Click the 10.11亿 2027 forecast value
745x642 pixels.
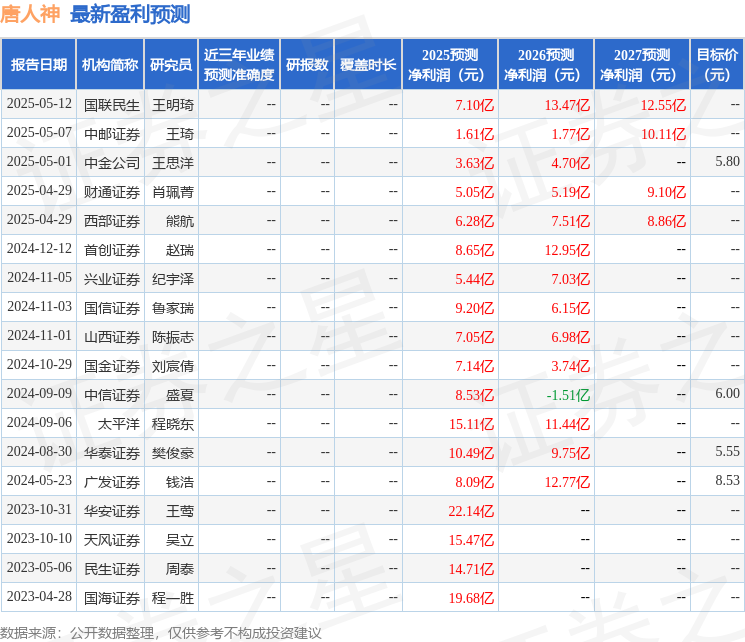[663, 134]
